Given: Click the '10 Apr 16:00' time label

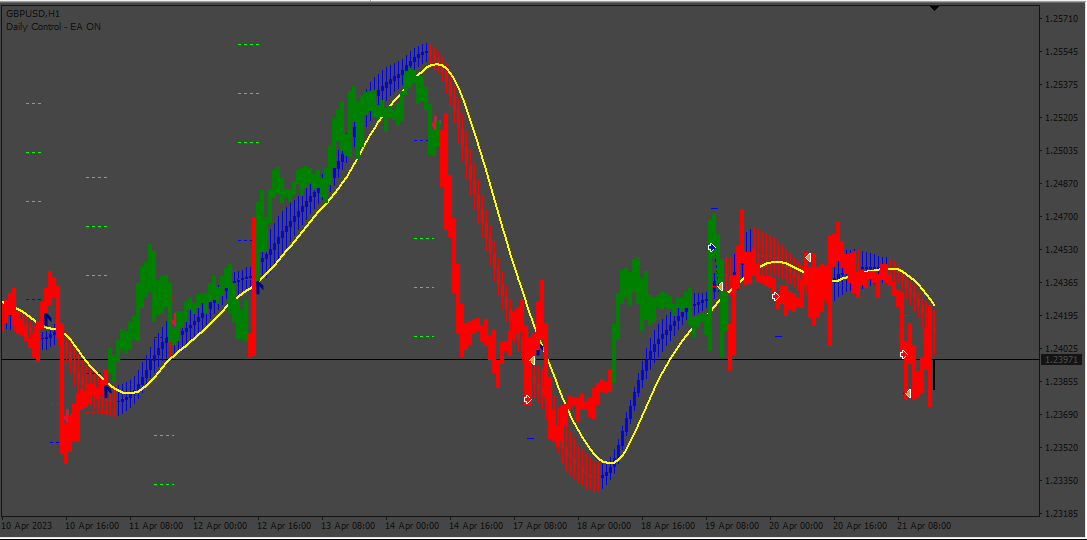Looking at the screenshot, I should coord(92,526).
